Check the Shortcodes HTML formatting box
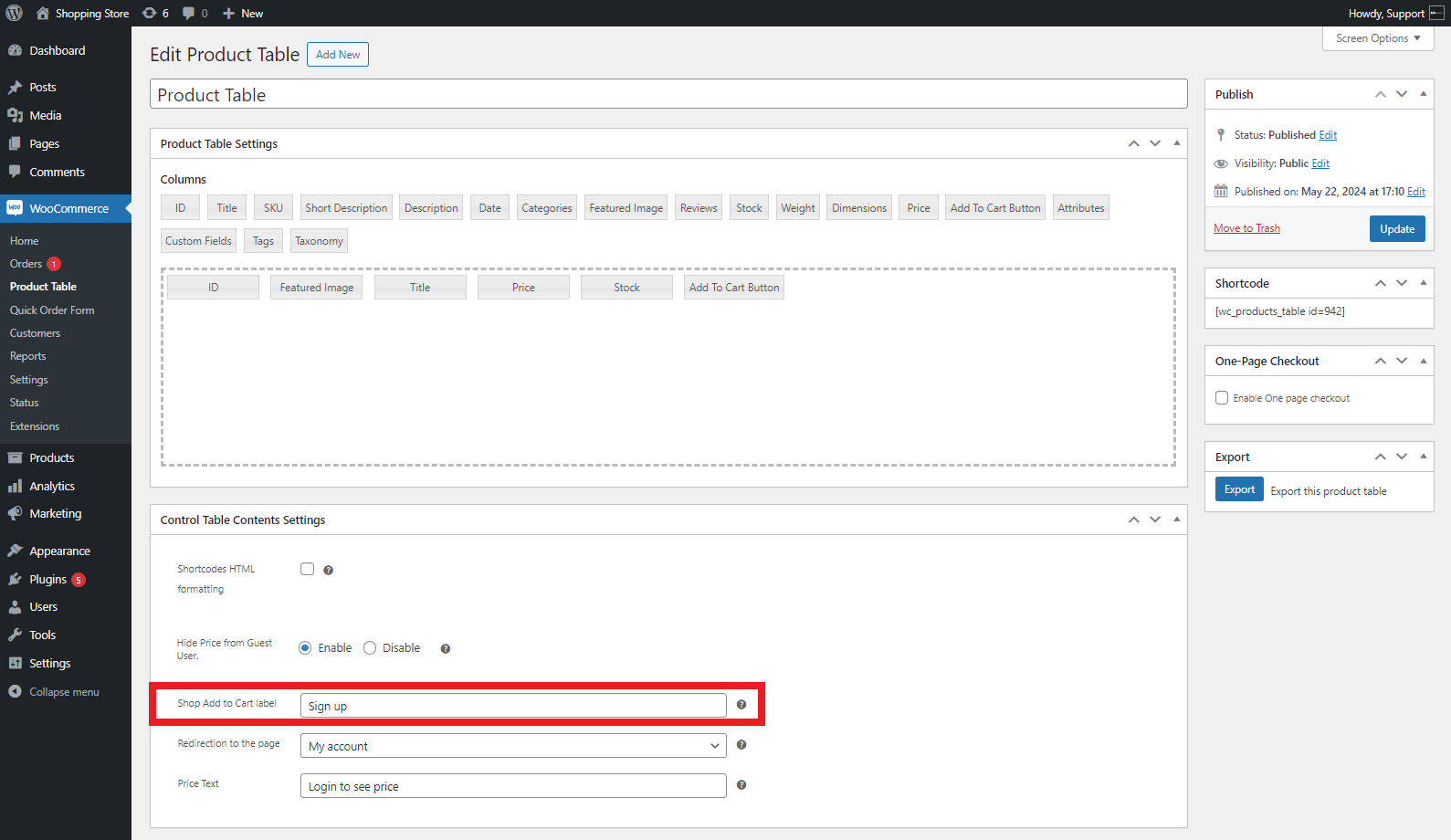 pyautogui.click(x=308, y=569)
